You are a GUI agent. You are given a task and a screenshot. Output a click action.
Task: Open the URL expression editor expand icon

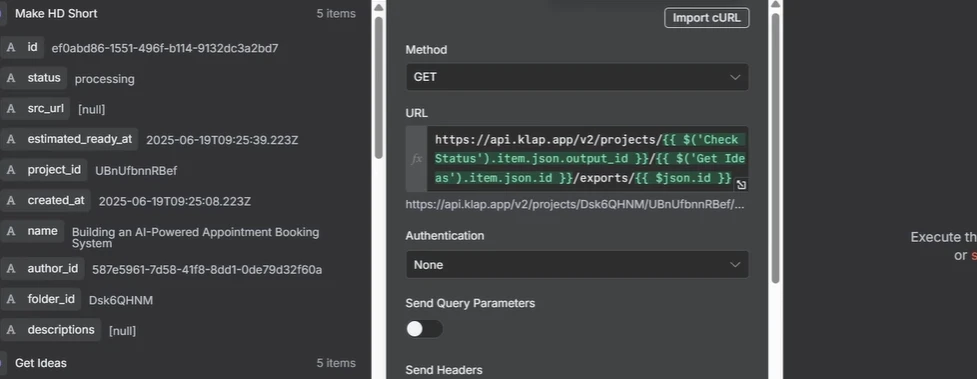[x=741, y=185]
